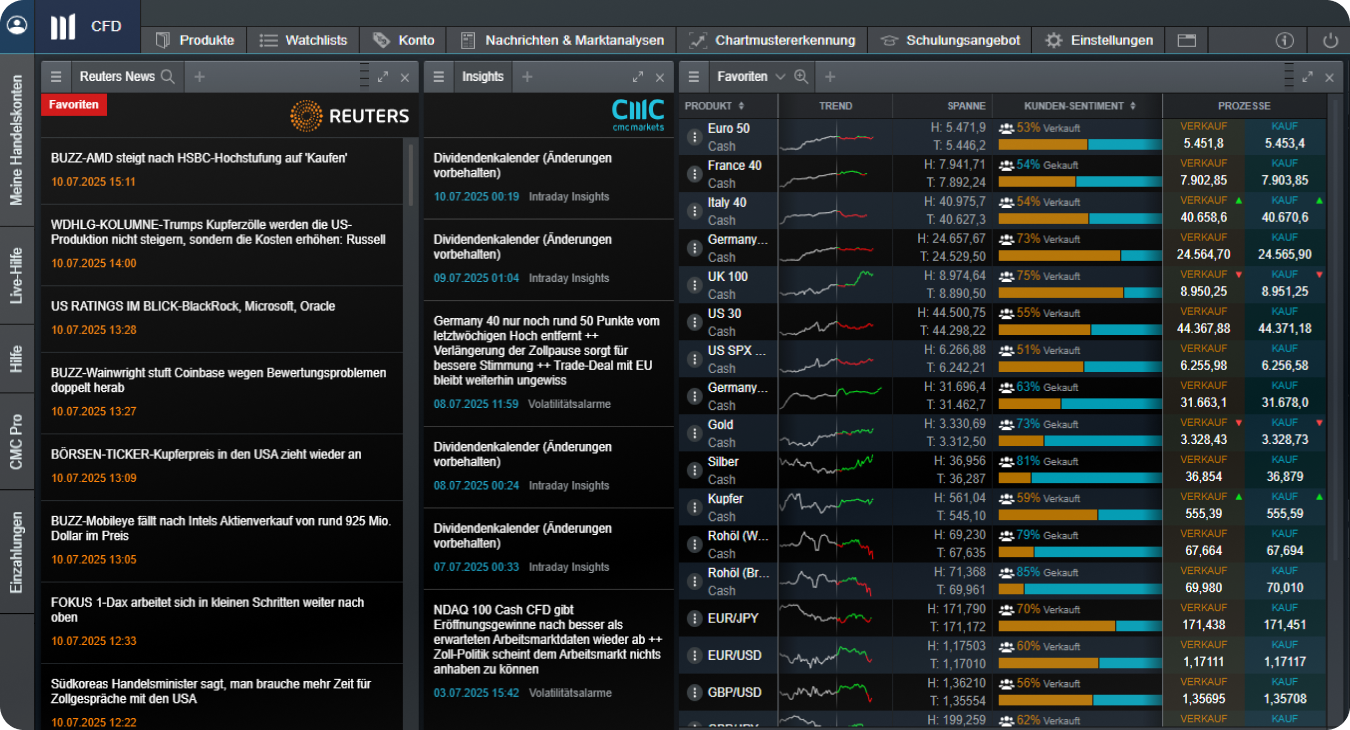Open BUZZ-AMD HSBC-Hochstufung news headline
Viewport: 1350px width, 730px height.
[x=199, y=158]
